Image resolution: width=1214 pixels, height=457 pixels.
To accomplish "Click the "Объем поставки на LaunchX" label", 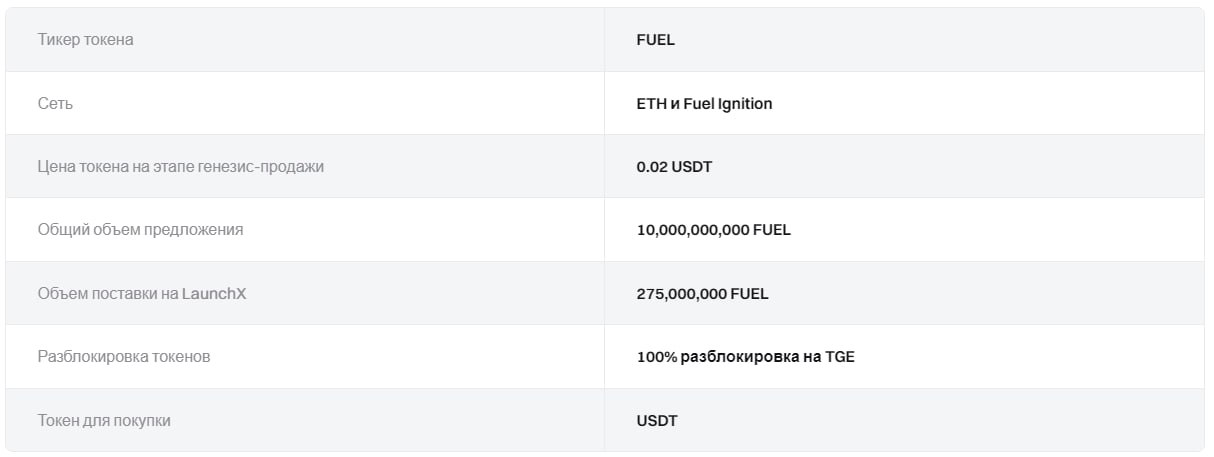I will [141, 293].
